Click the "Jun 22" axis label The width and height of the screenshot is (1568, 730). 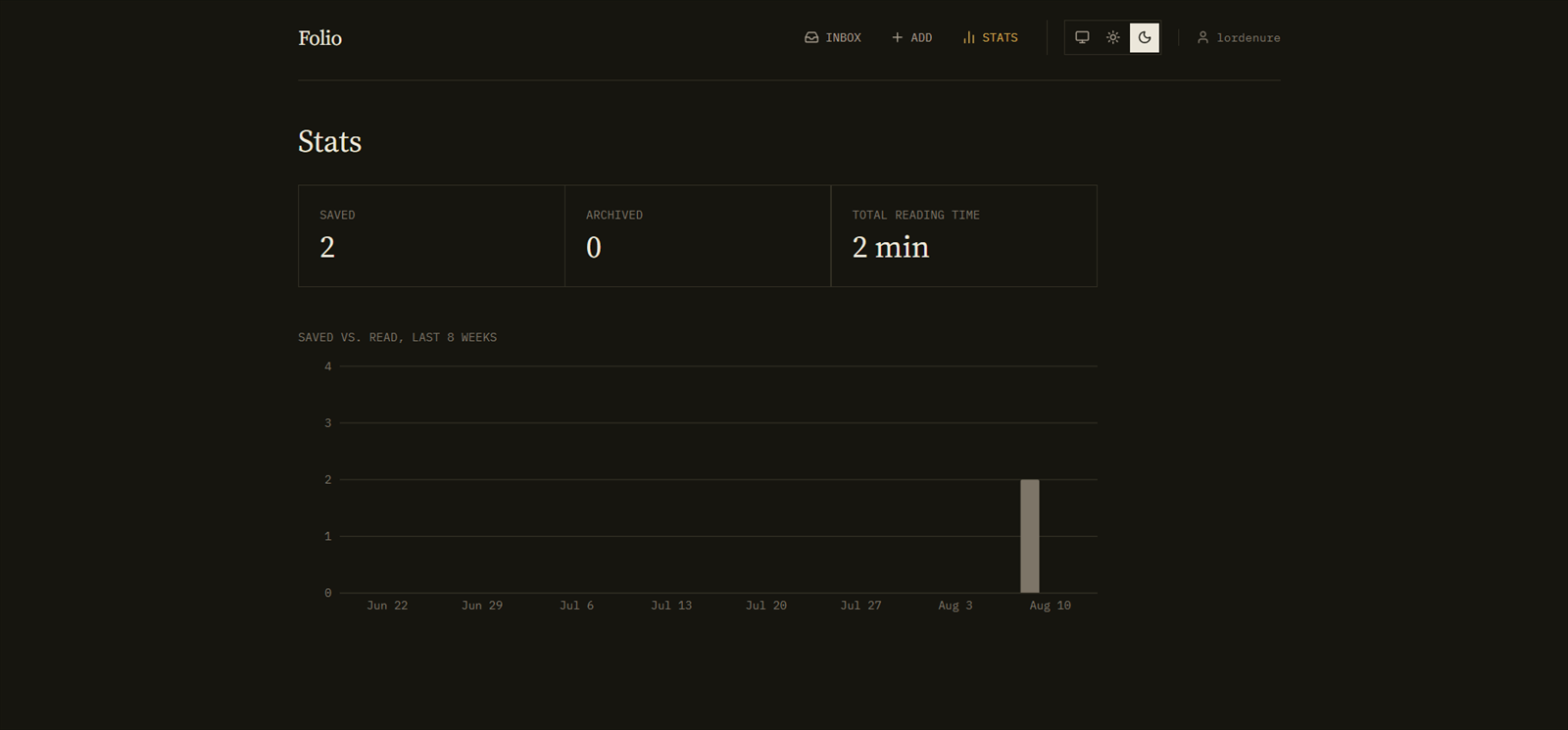[387, 606]
